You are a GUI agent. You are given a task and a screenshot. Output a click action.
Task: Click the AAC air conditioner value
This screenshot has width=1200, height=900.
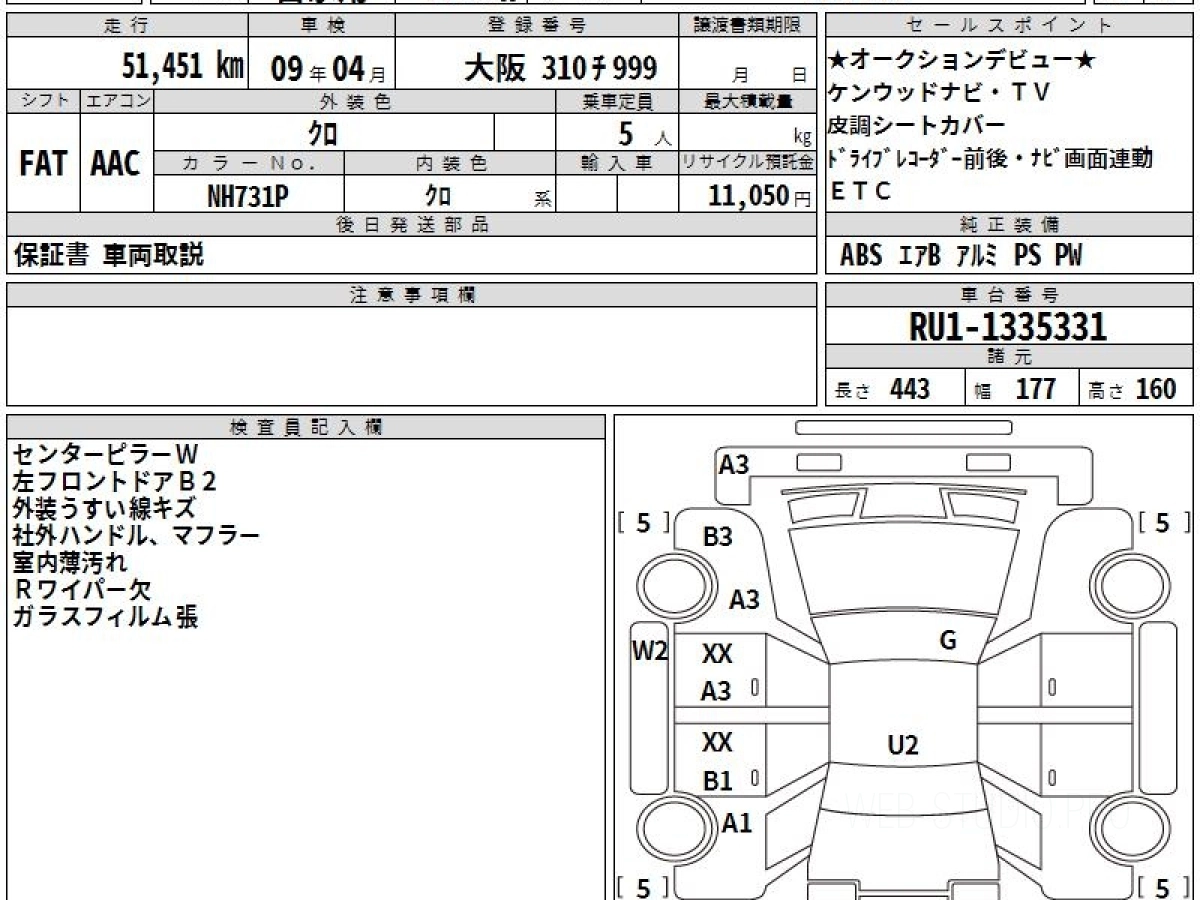tap(116, 164)
